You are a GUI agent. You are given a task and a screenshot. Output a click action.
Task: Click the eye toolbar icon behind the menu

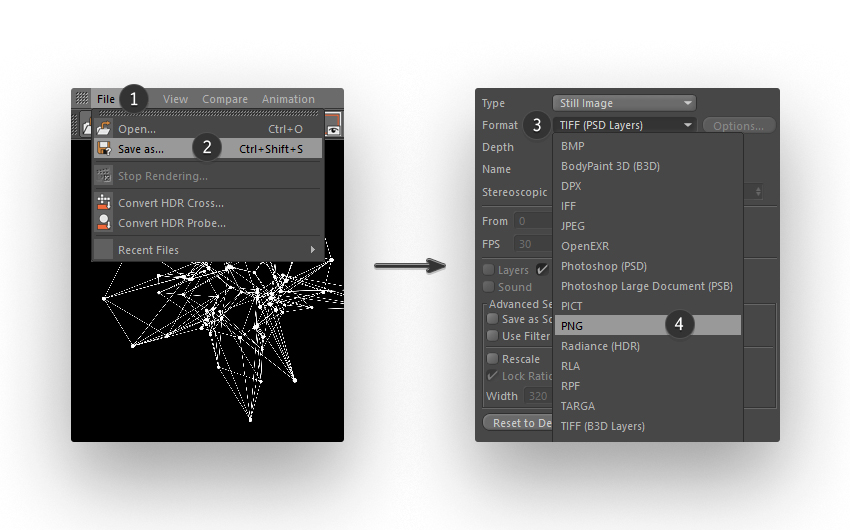click(333, 126)
